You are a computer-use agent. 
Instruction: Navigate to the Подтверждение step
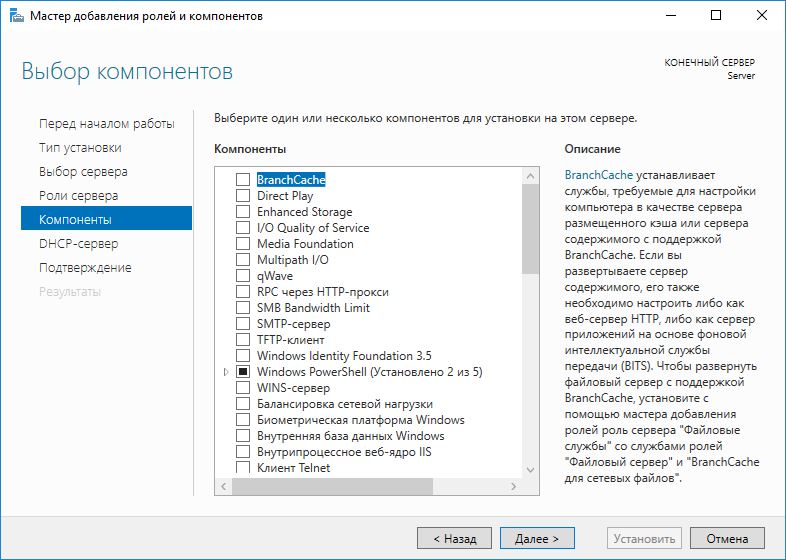(85, 267)
